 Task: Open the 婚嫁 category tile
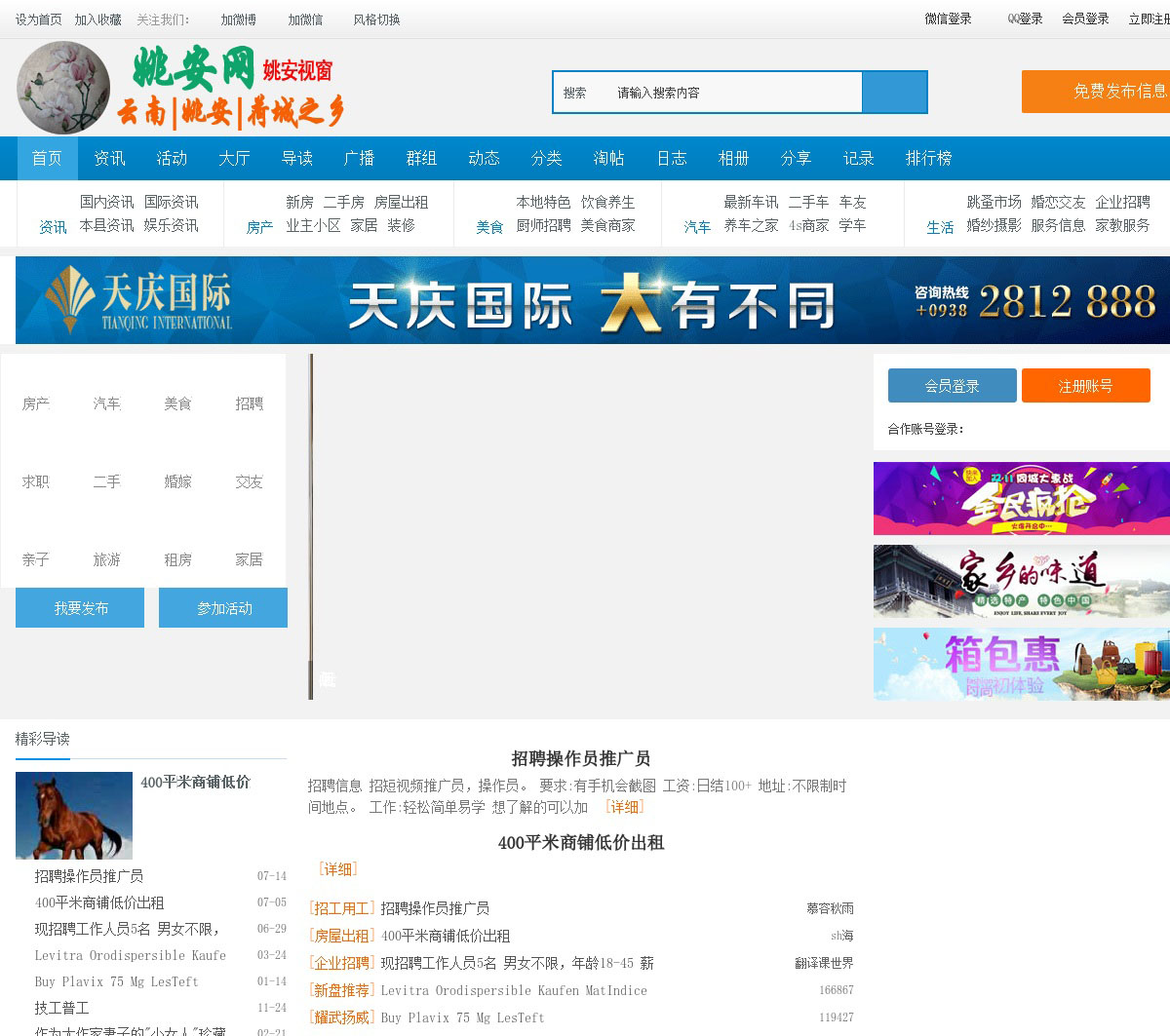177,481
